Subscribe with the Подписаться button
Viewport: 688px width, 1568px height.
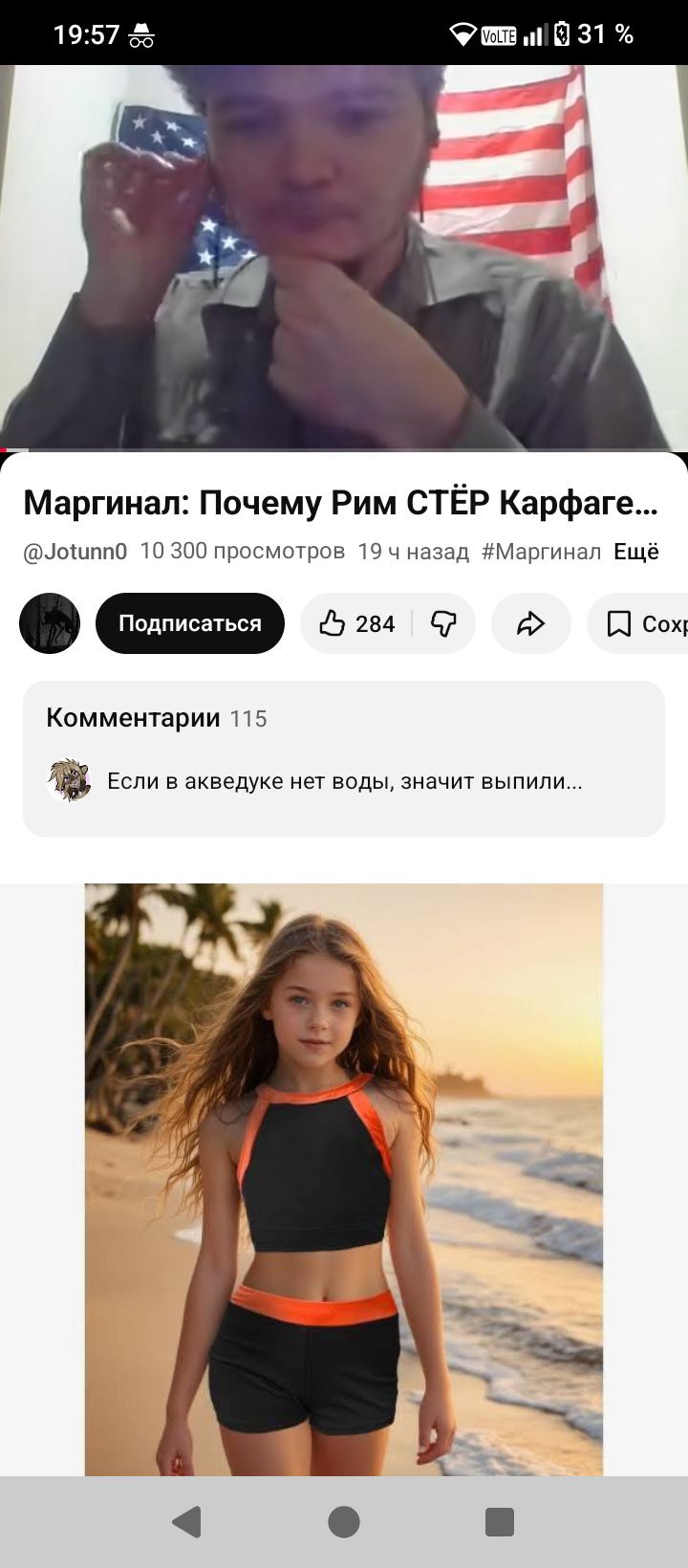tap(190, 623)
